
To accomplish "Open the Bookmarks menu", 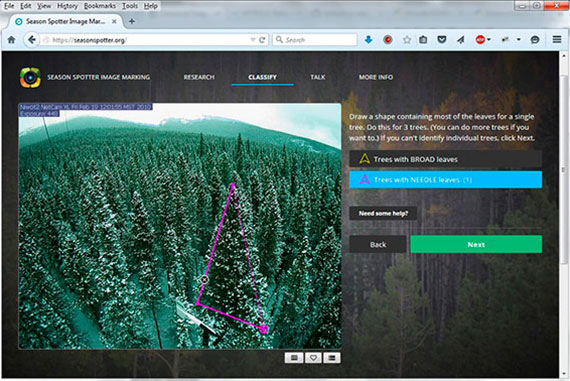I will coord(100,6).
